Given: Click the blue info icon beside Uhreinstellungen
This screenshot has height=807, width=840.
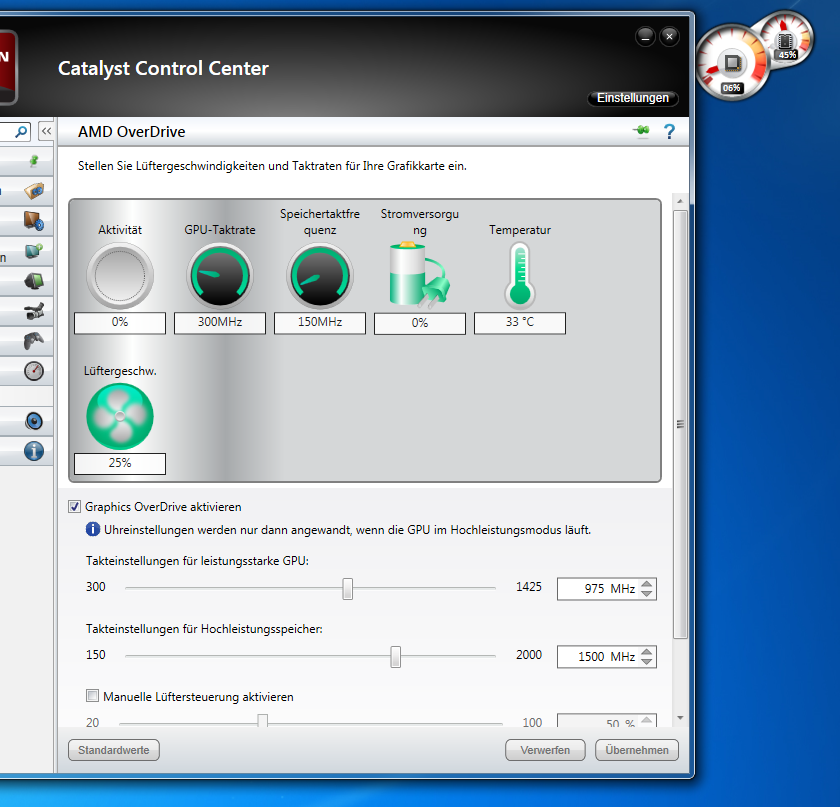Looking at the screenshot, I should pyautogui.click(x=93, y=529).
